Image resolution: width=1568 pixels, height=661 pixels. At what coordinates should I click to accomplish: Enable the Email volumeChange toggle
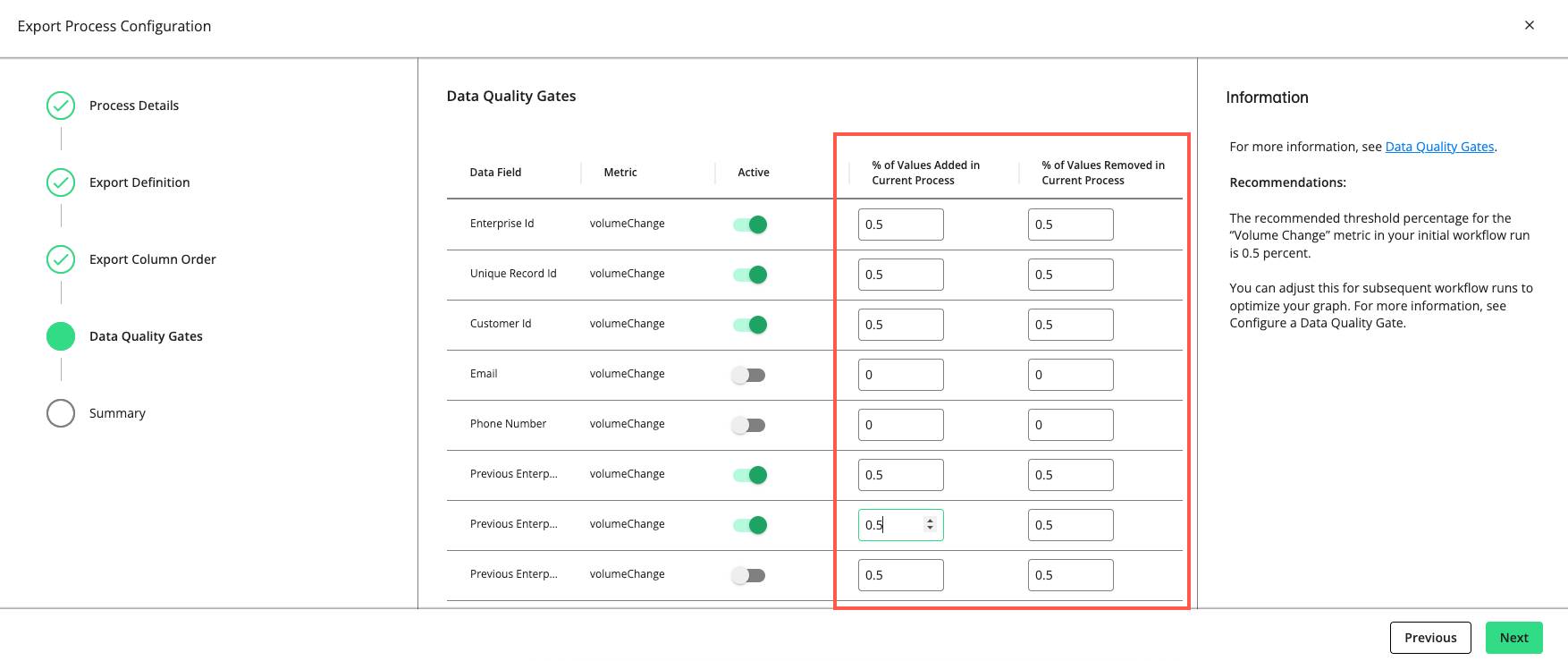(x=748, y=375)
